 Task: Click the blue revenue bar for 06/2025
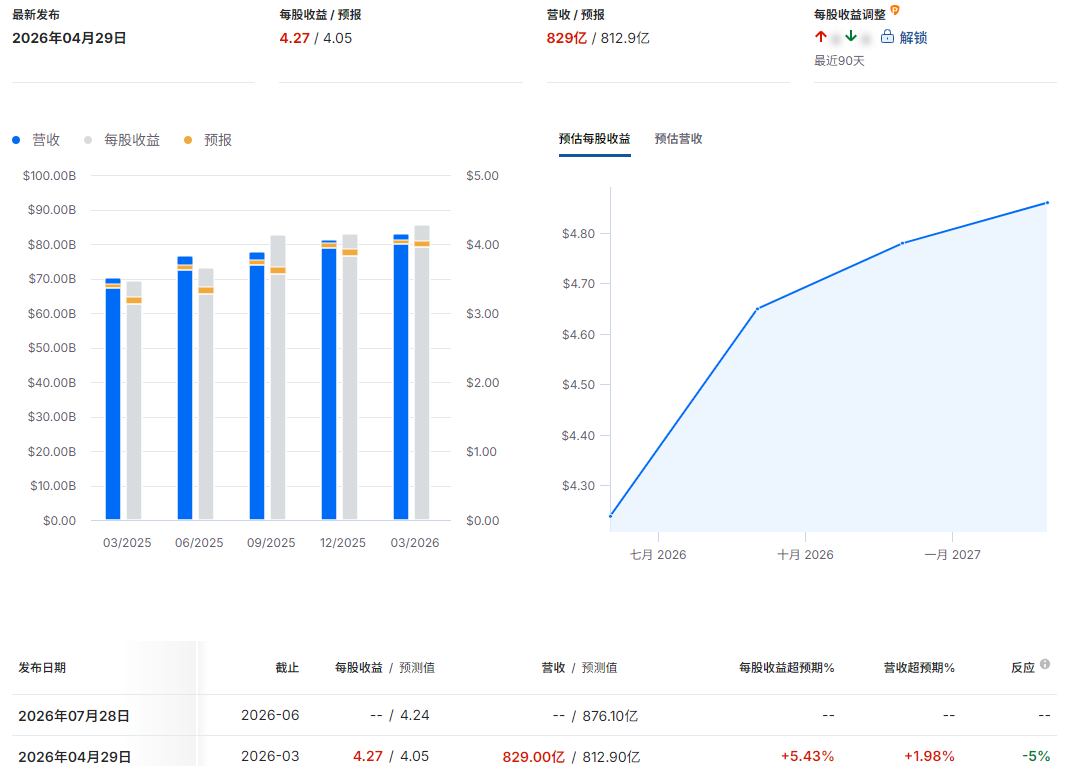click(x=185, y=388)
